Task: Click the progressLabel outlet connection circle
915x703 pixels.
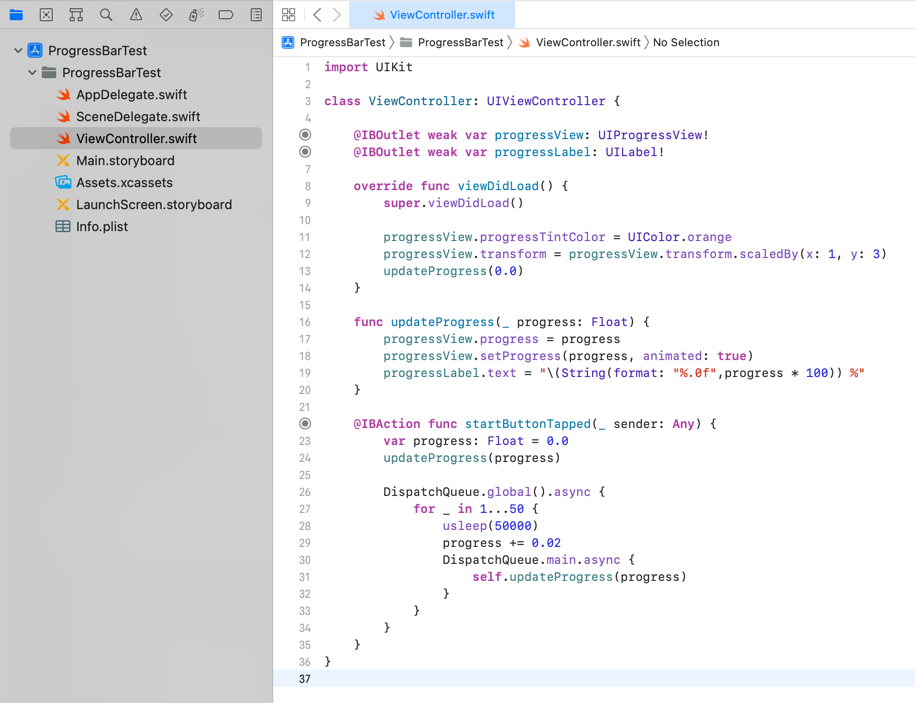Action: [305, 152]
